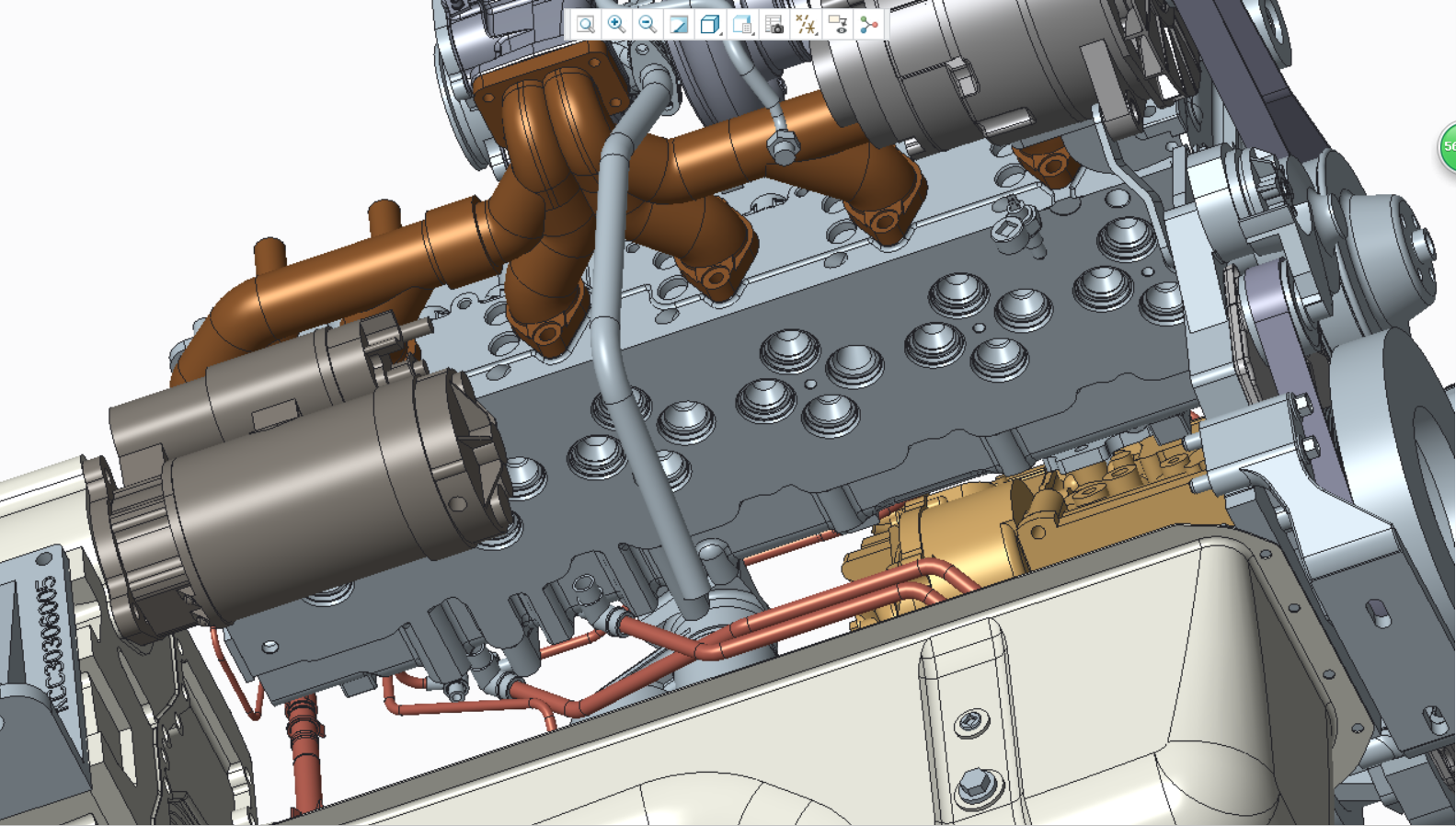Click the Refit view icon
Screen dimensions: 1456x826
pyautogui.click(x=585, y=25)
